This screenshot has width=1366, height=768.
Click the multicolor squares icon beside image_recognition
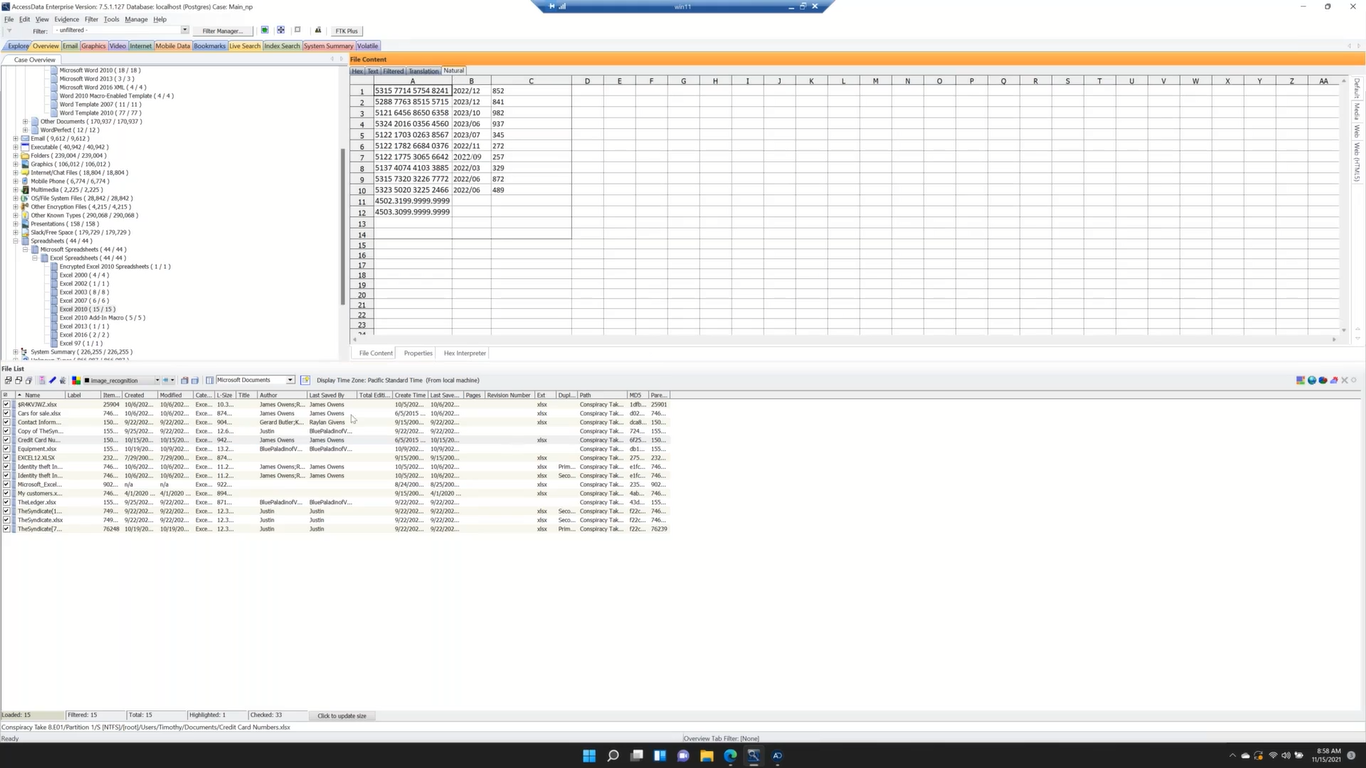tap(76, 380)
